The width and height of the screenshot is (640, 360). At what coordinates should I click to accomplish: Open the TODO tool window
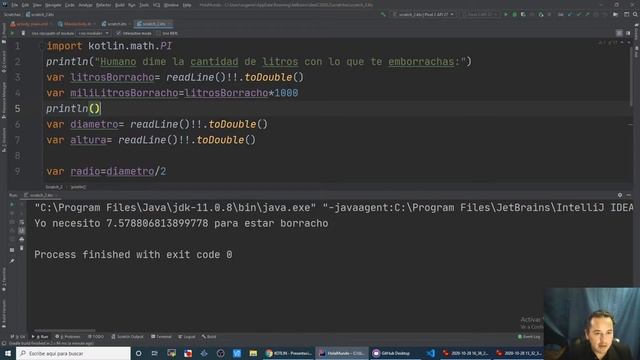(x=96, y=337)
